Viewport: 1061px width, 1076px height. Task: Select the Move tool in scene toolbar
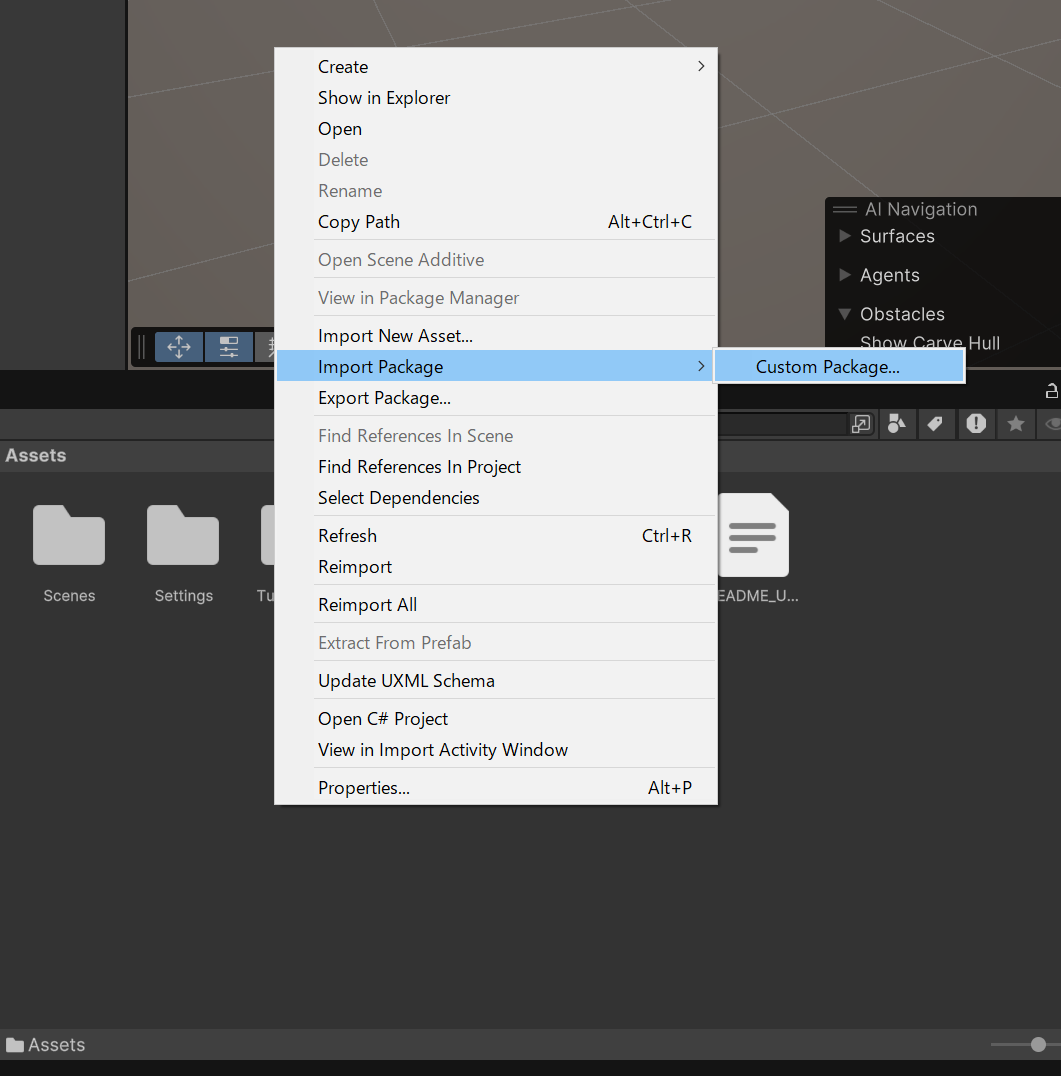(179, 347)
